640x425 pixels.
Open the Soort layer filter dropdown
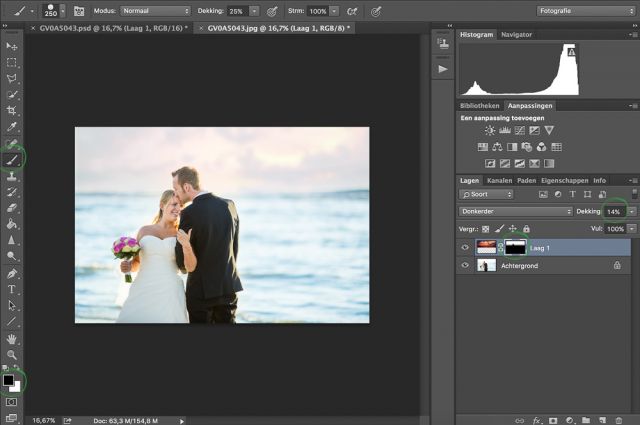486,194
